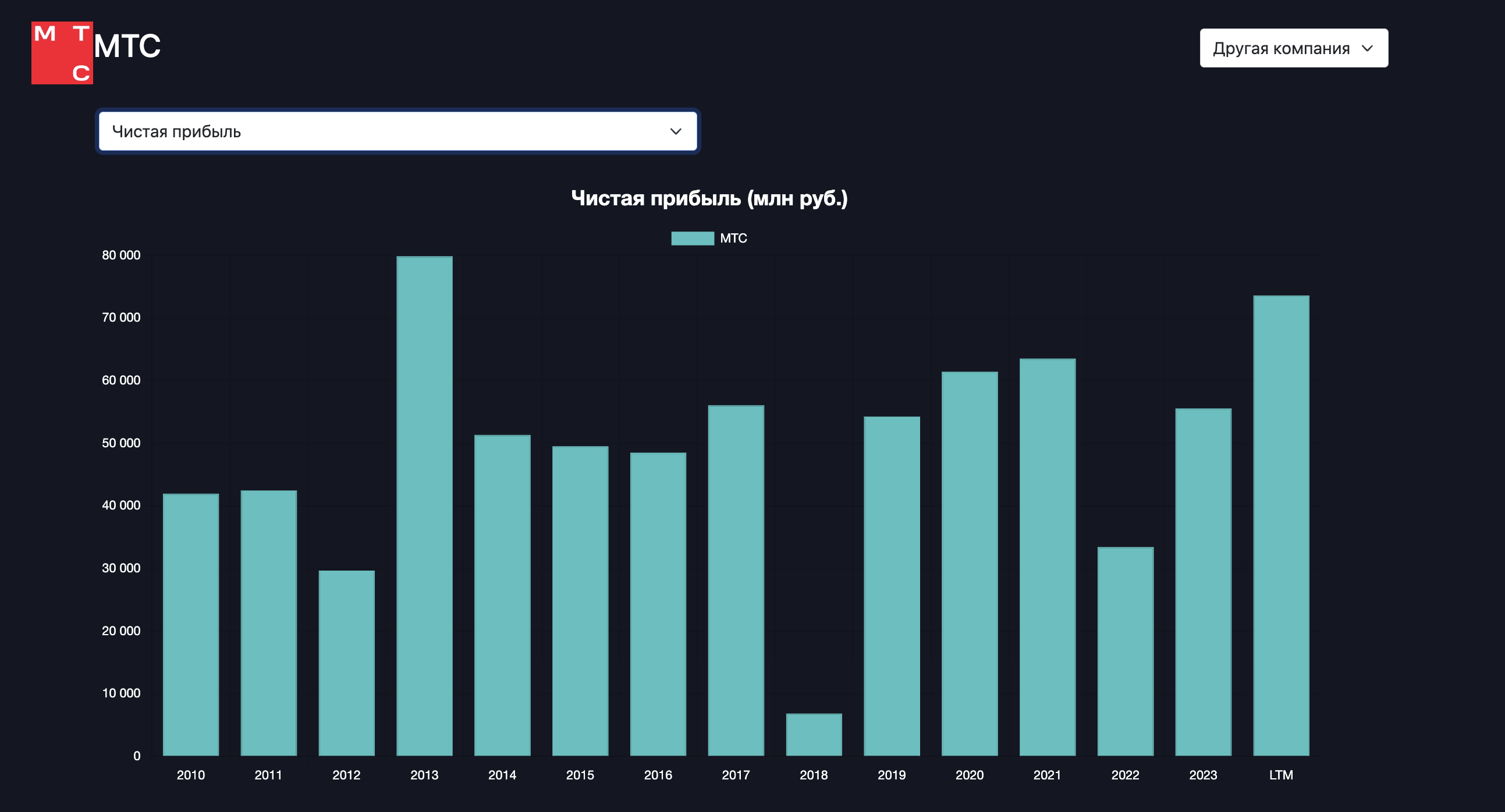1505x812 pixels.
Task: Click the '50 000' y-axis label
Action: [121, 443]
